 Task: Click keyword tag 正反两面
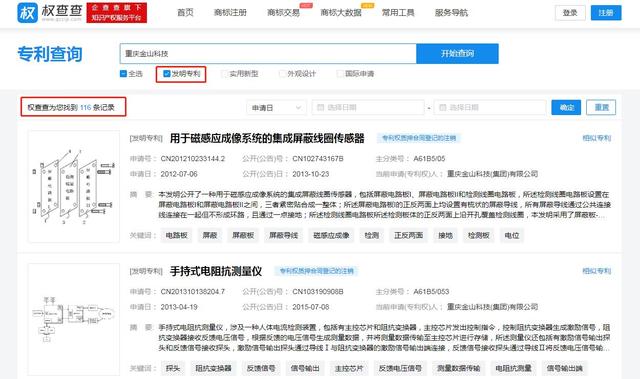408,235
